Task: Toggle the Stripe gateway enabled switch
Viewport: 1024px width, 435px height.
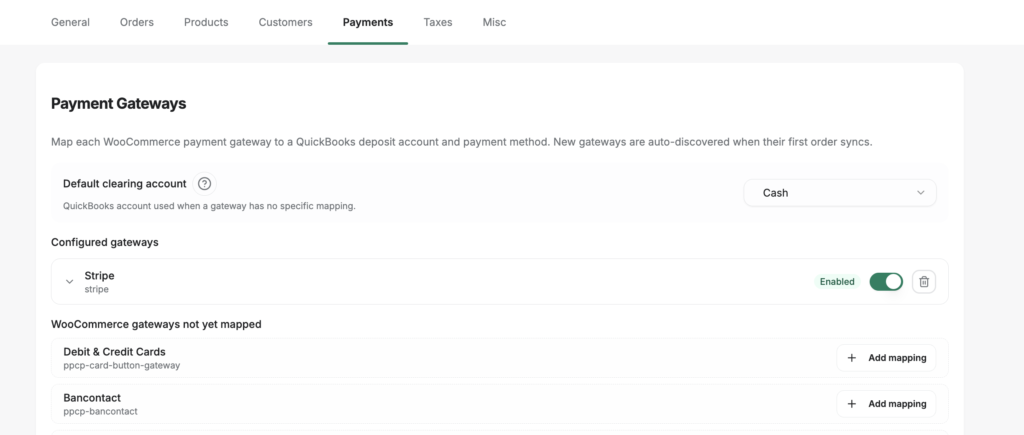Action: pyautogui.click(x=886, y=282)
